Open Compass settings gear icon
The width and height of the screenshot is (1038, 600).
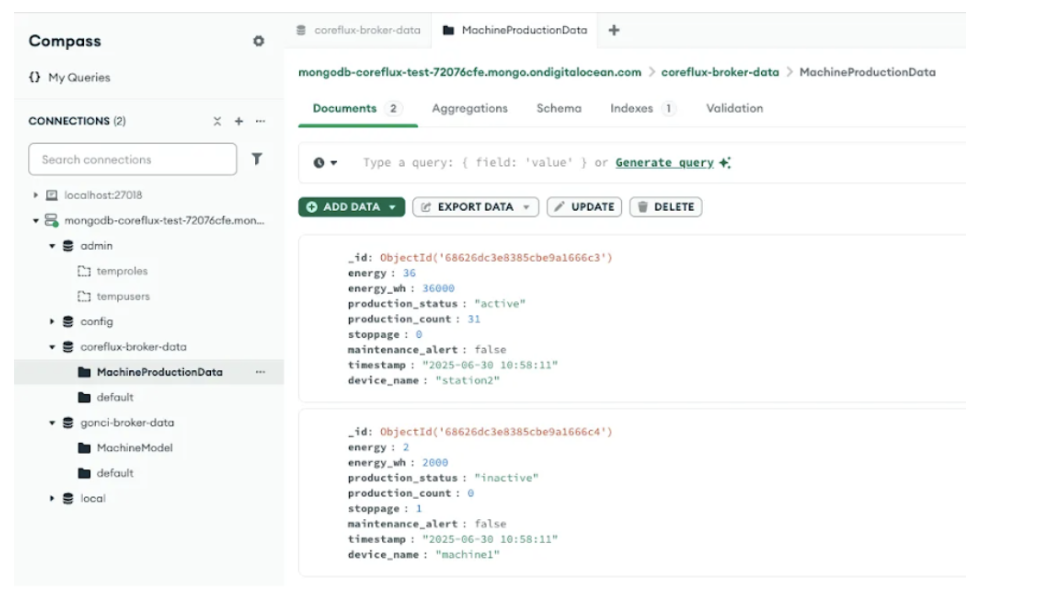point(259,41)
